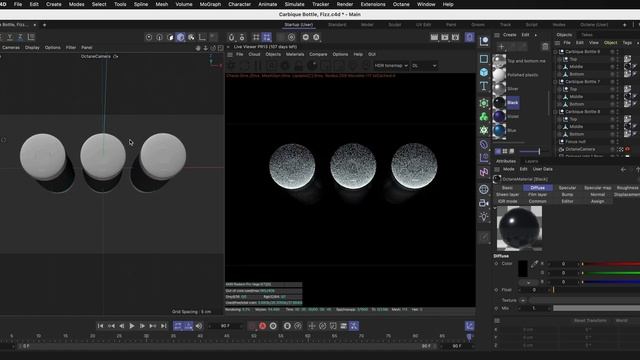Image resolution: width=640 pixels, height=360 pixels.
Task: Toggle the timeline sound speaker icon
Action: click(x=199, y=326)
